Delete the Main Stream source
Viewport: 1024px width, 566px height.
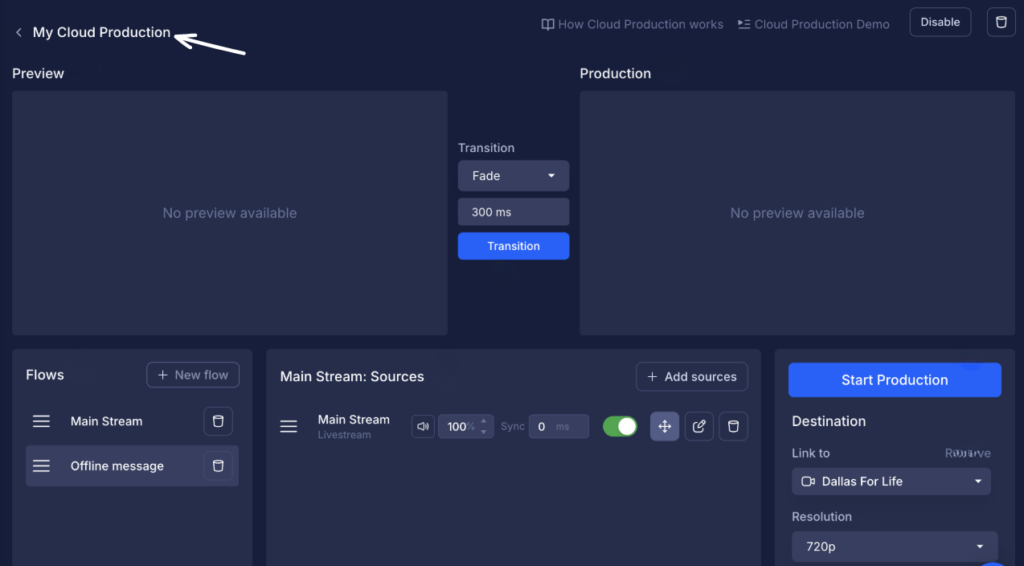pyautogui.click(x=733, y=426)
